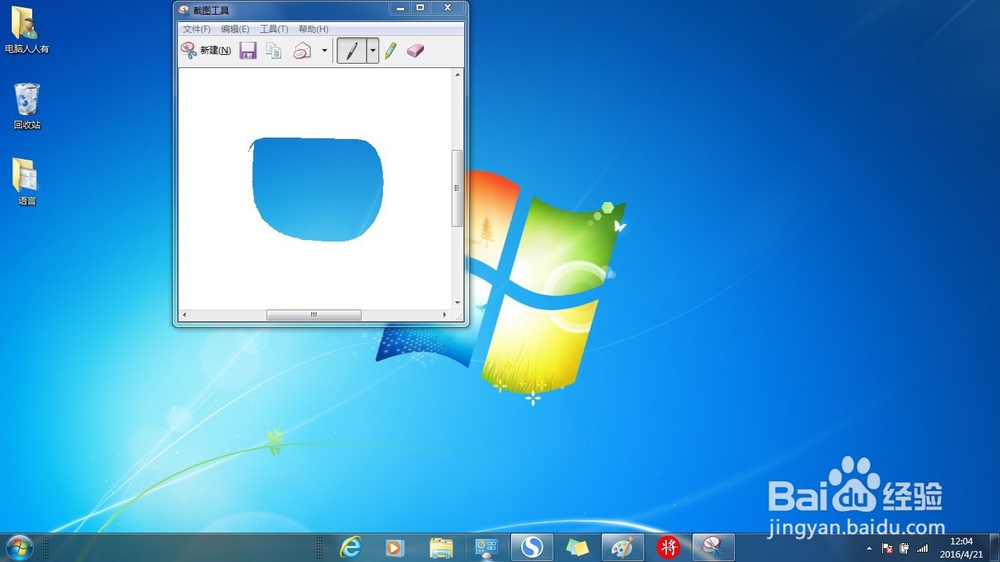This screenshot has height=562, width=1000.
Task: Launch Internet Explorer from the taskbar
Action: point(350,547)
